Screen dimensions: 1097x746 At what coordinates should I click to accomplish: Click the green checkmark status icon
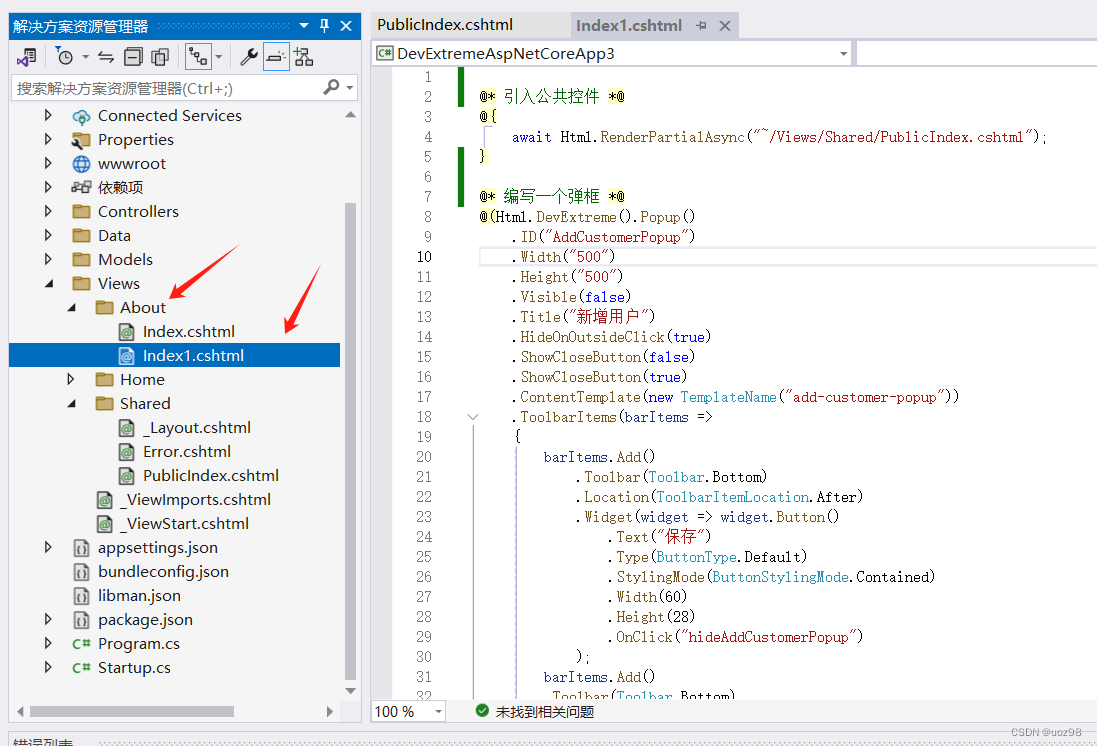tap(483, 711)
